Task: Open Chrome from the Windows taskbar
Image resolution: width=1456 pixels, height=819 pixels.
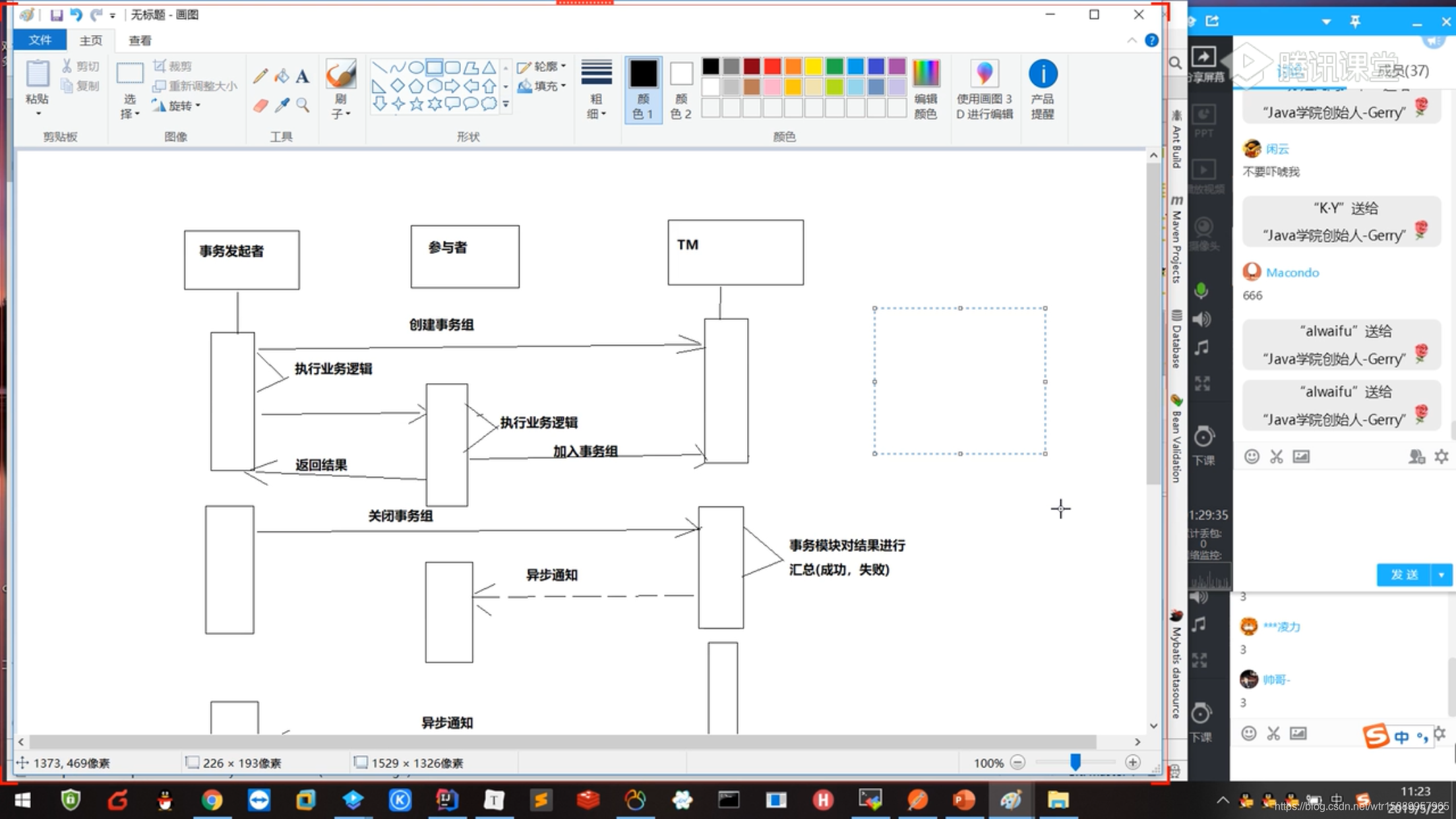Action: click(212, 800)
